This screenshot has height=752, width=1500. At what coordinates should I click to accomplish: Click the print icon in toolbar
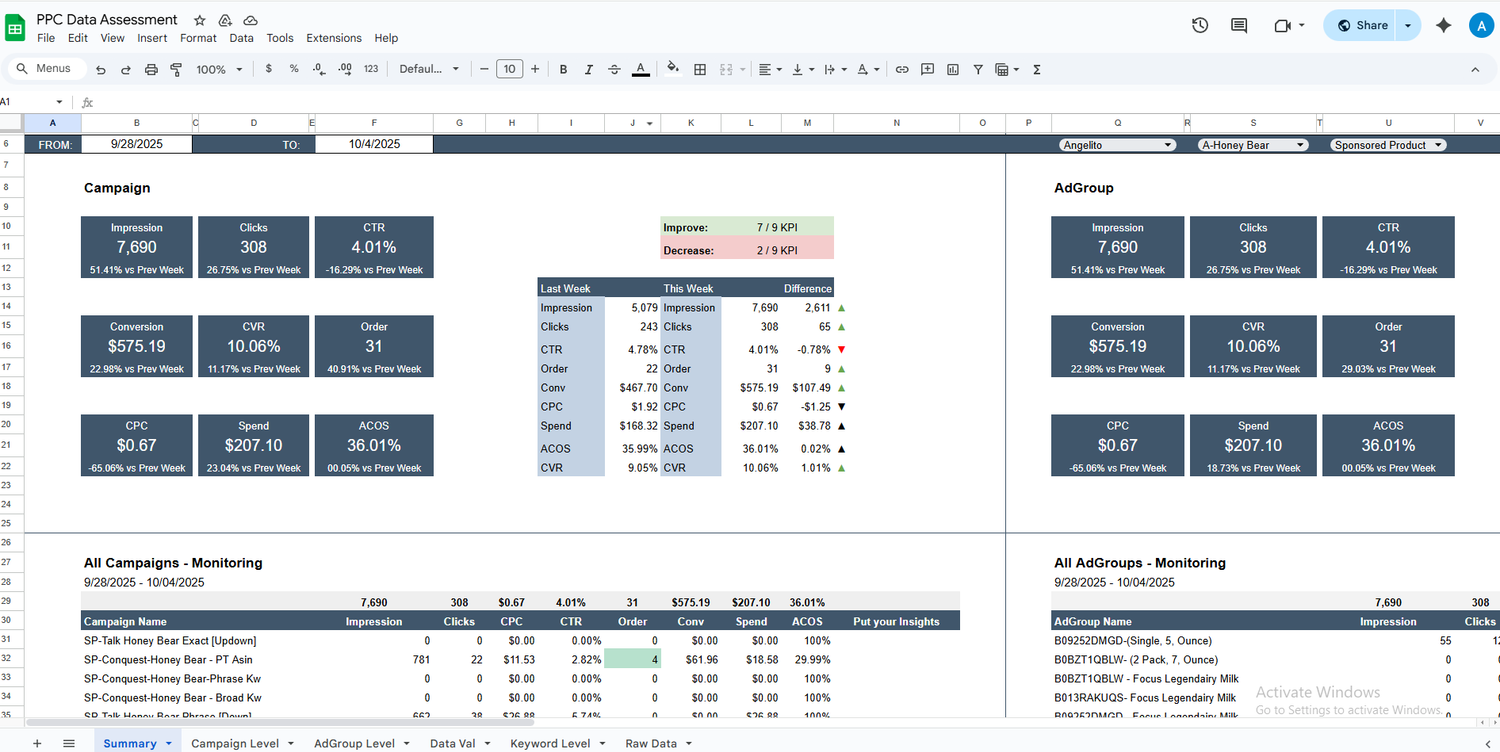151,69
